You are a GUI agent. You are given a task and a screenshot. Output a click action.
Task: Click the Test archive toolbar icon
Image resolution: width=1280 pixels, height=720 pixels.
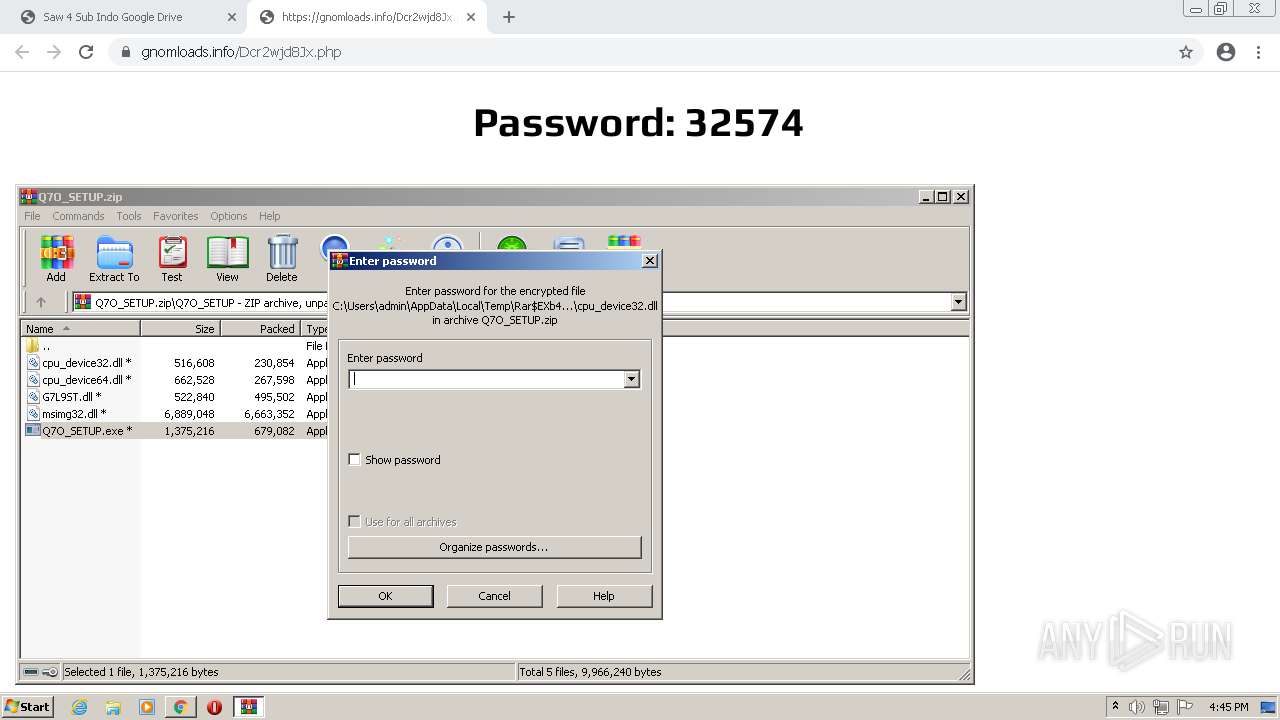[x=172, y=259]
